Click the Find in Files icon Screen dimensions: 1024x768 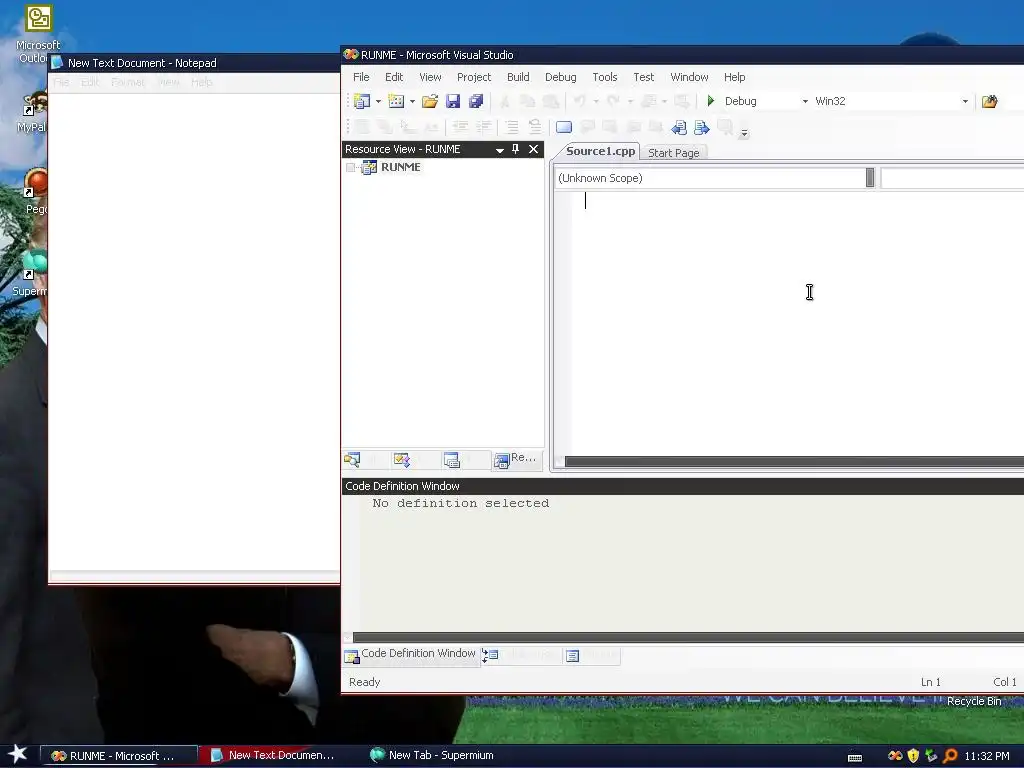point(989,101)
